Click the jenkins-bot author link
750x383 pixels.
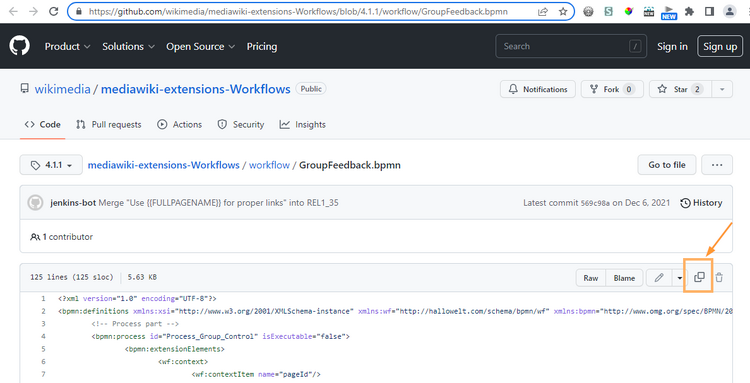[73, 203]
